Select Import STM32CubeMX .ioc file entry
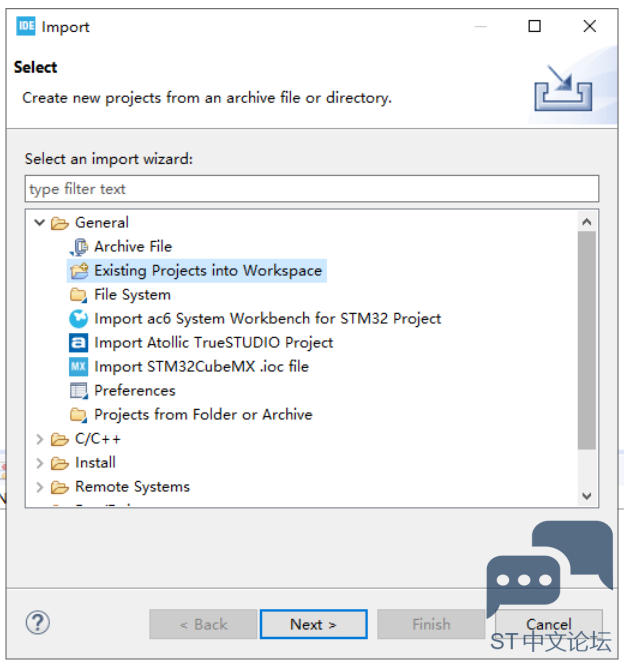 (201, 367)
